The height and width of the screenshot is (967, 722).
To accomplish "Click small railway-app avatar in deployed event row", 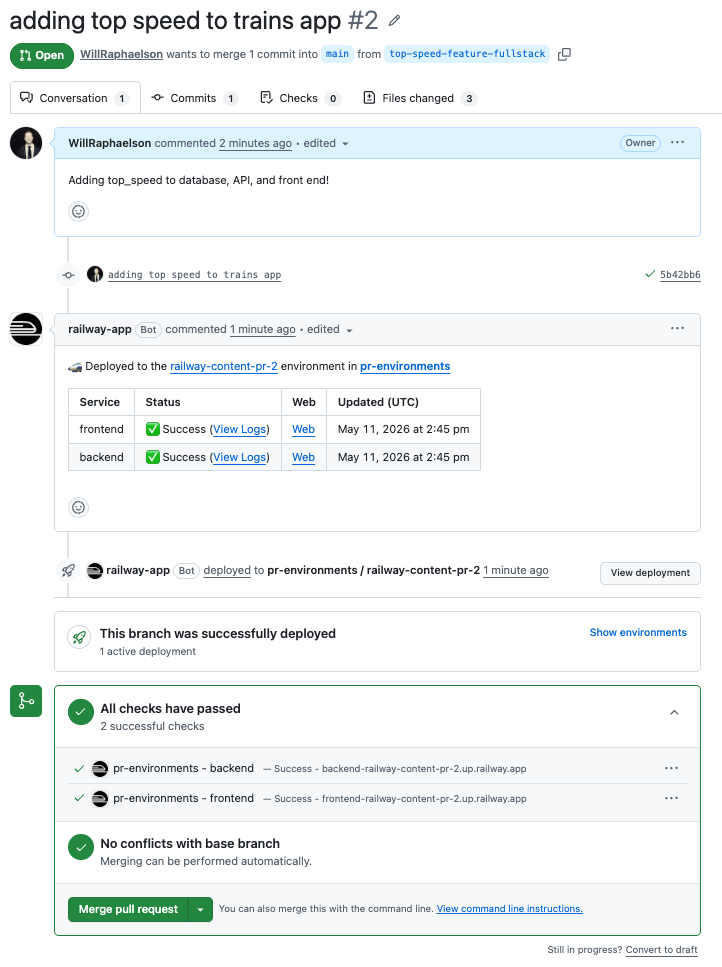I will click(x=95, y=570).
